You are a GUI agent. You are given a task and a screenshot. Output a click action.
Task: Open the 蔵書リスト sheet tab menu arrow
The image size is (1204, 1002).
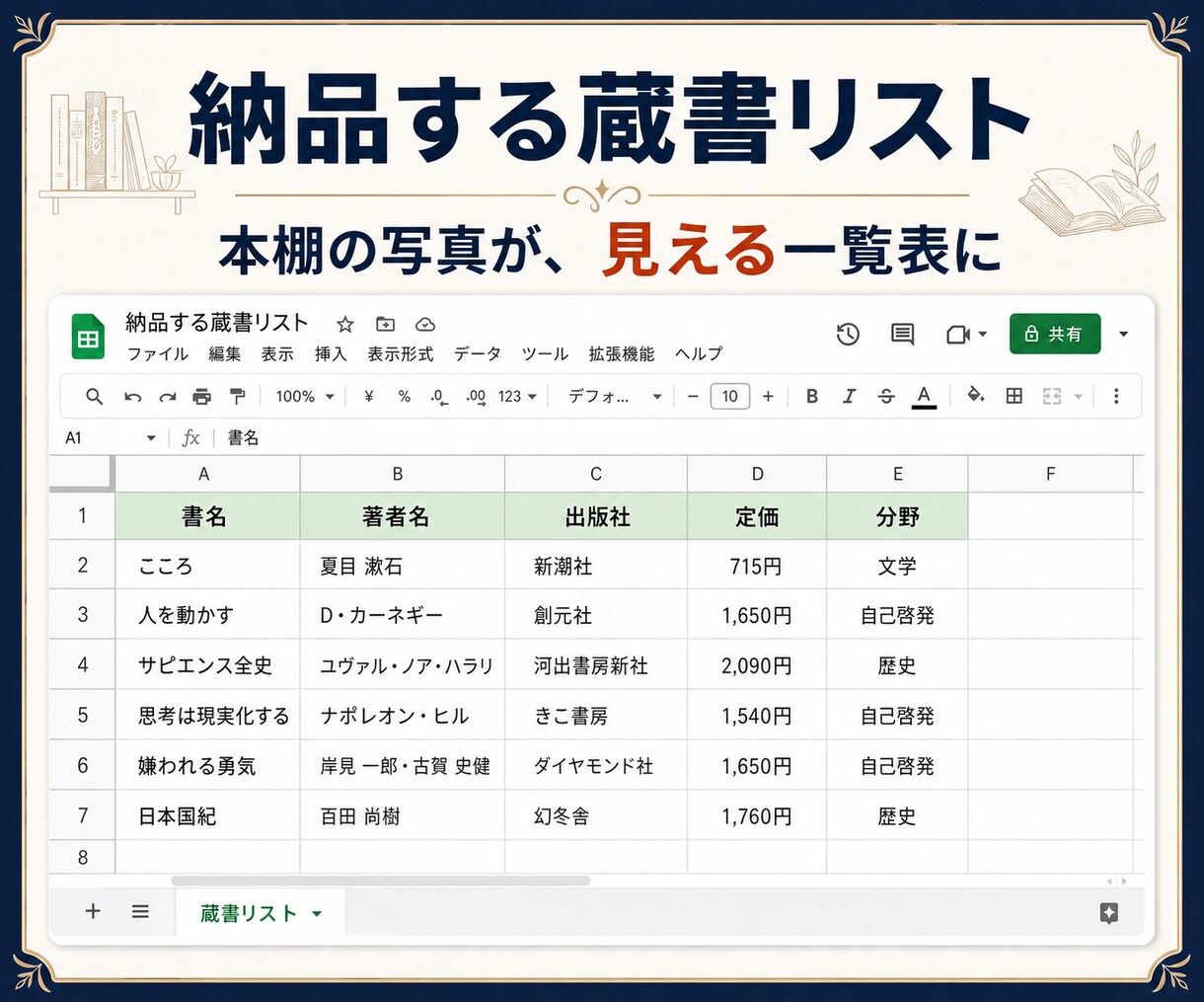coord(317,914)
